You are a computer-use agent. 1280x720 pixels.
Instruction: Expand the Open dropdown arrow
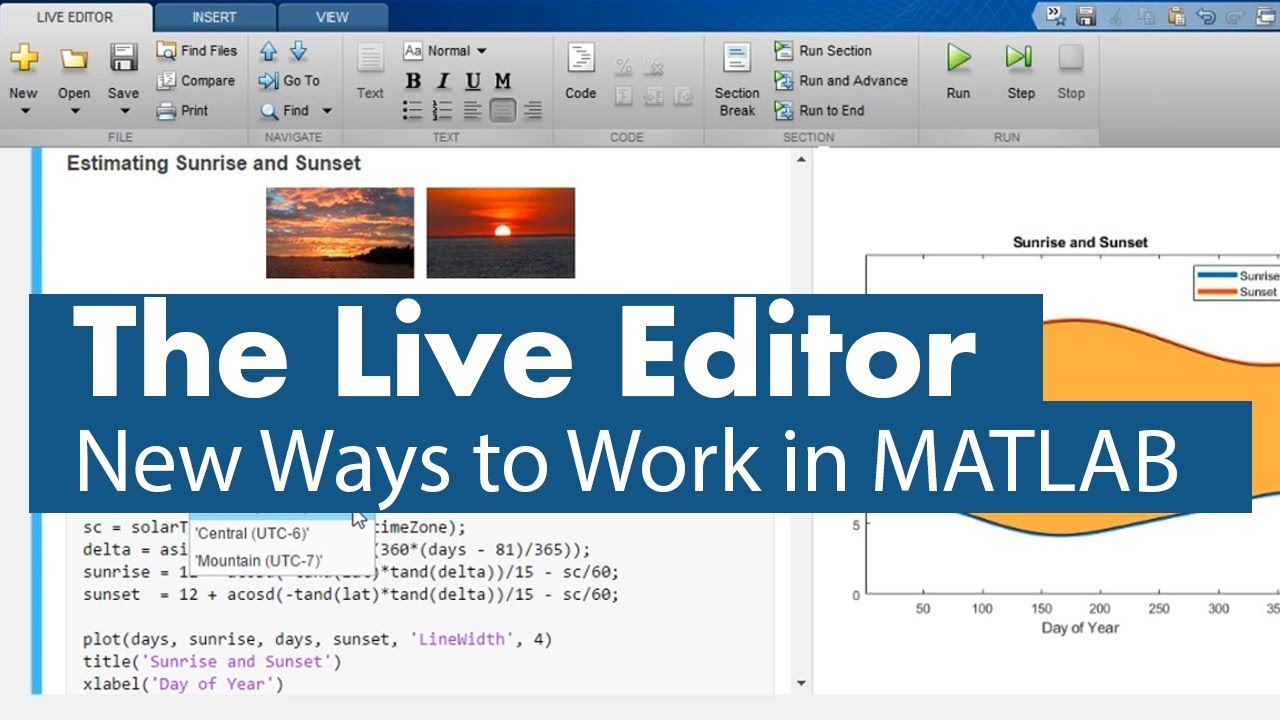click(74, 111)
